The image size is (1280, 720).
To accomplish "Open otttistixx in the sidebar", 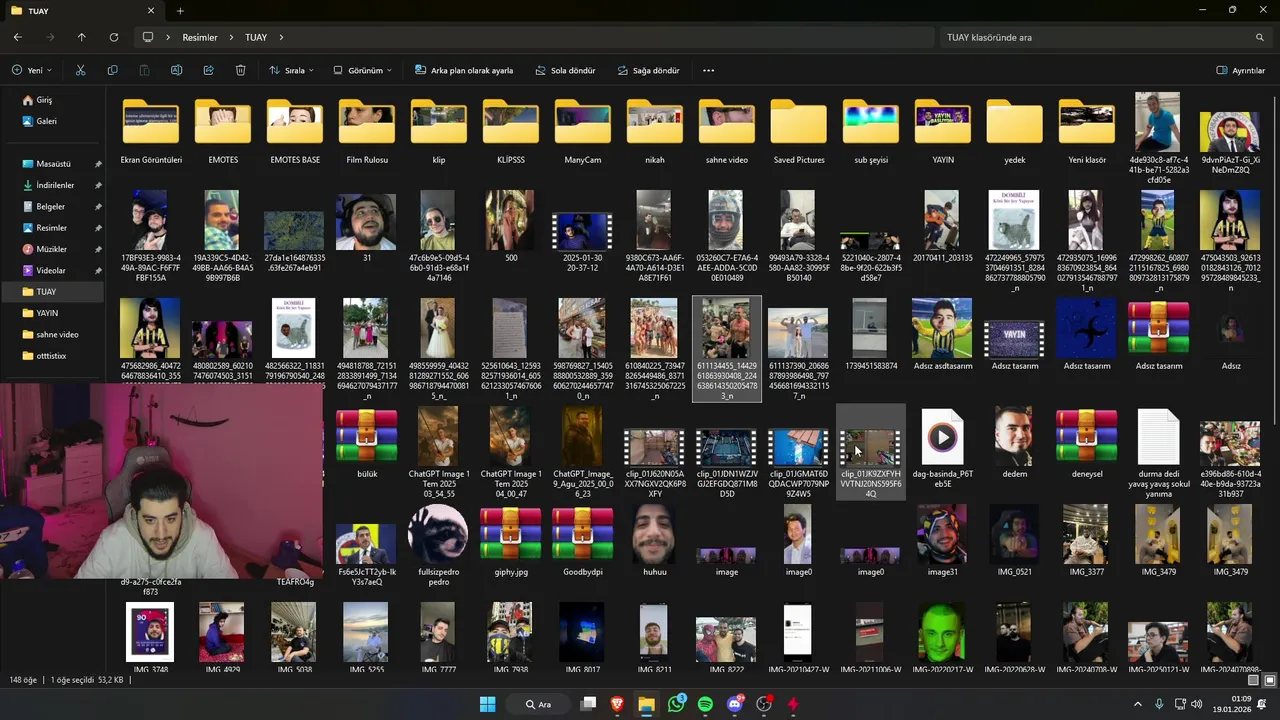I will tap(50, 356).
